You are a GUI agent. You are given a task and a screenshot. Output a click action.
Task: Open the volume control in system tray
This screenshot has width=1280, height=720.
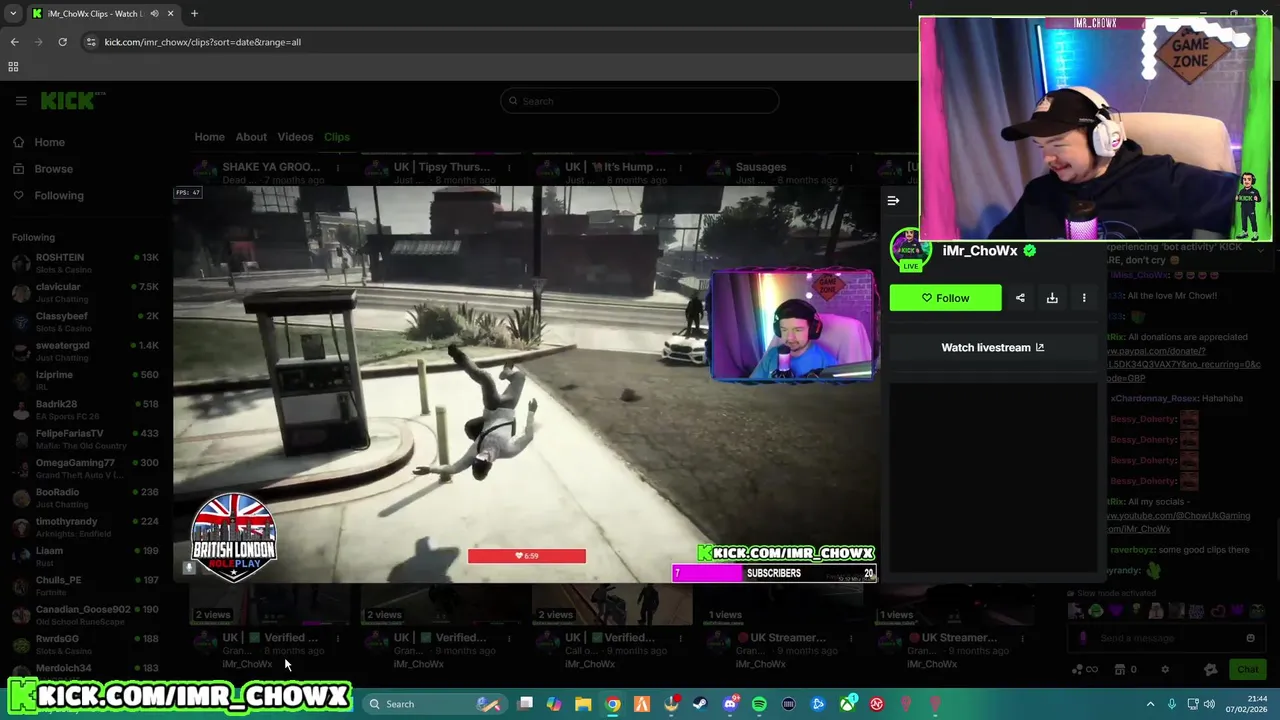(1209, 704)
